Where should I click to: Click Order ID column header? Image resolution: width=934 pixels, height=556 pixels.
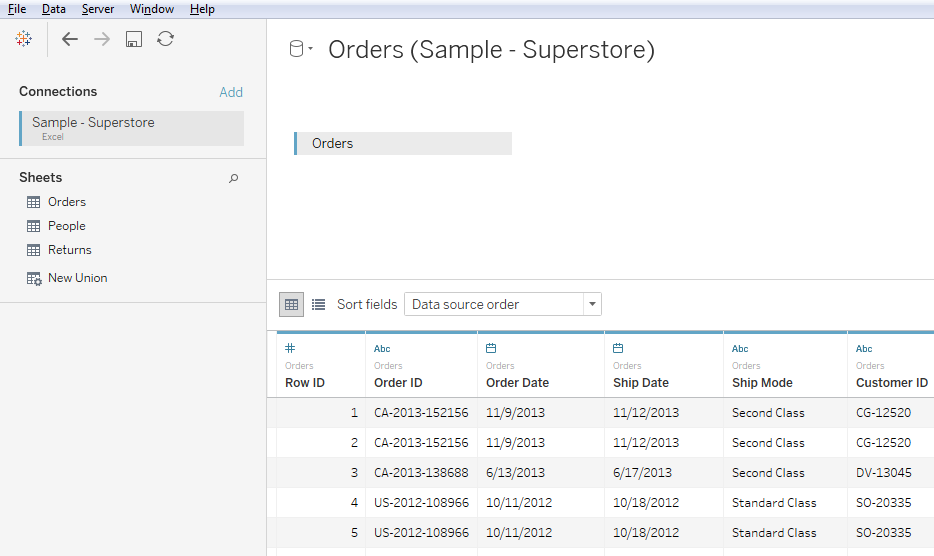398,383
